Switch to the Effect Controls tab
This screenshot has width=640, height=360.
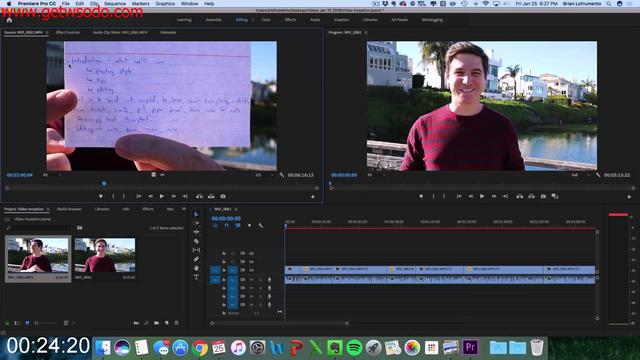coord(68,32)
